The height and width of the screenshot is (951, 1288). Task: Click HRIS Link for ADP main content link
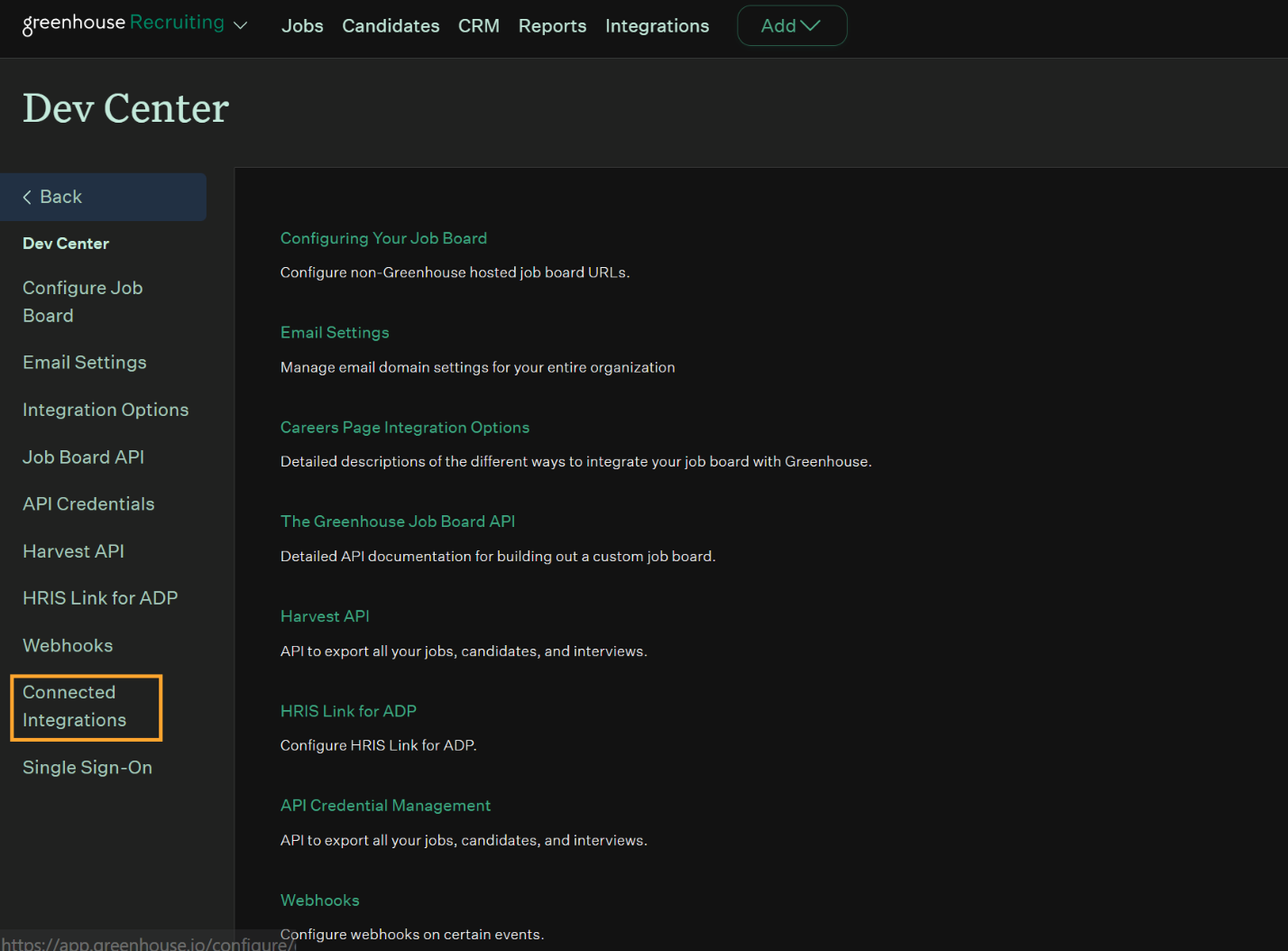coord(348,711)
